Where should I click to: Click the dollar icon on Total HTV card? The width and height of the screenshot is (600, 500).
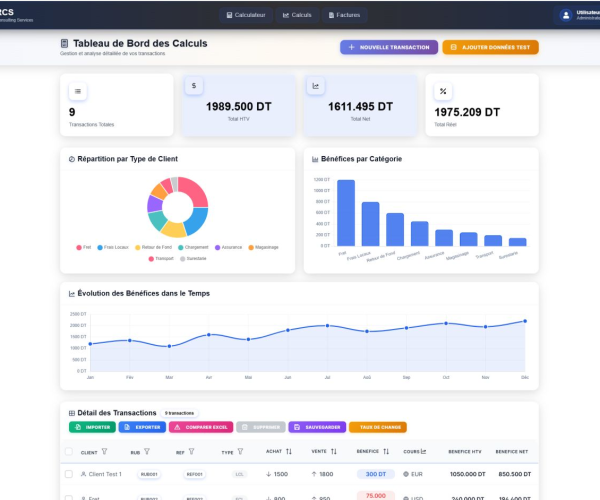pos(194,86)
